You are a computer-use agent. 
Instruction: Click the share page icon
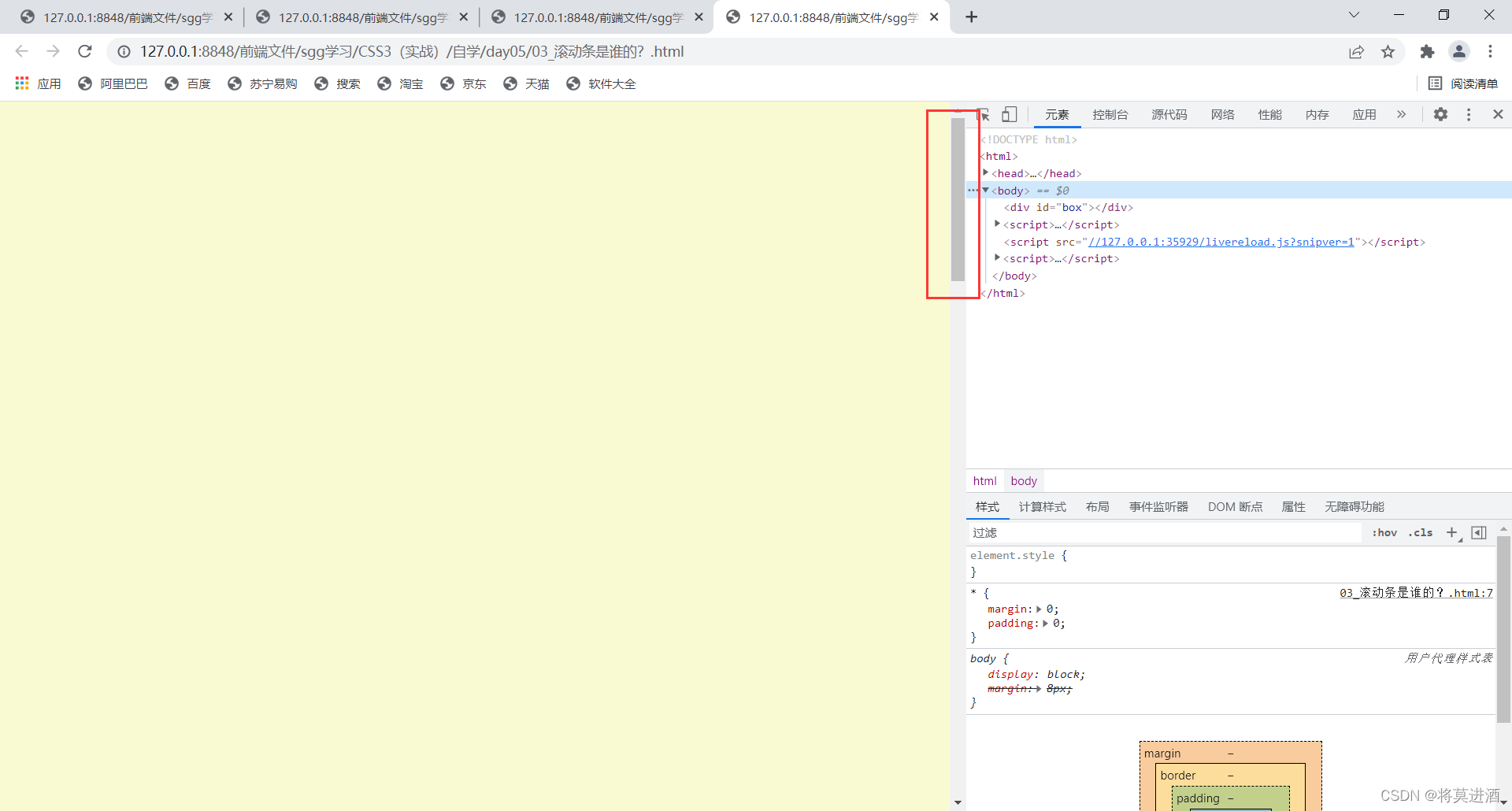click(1356, 52)
